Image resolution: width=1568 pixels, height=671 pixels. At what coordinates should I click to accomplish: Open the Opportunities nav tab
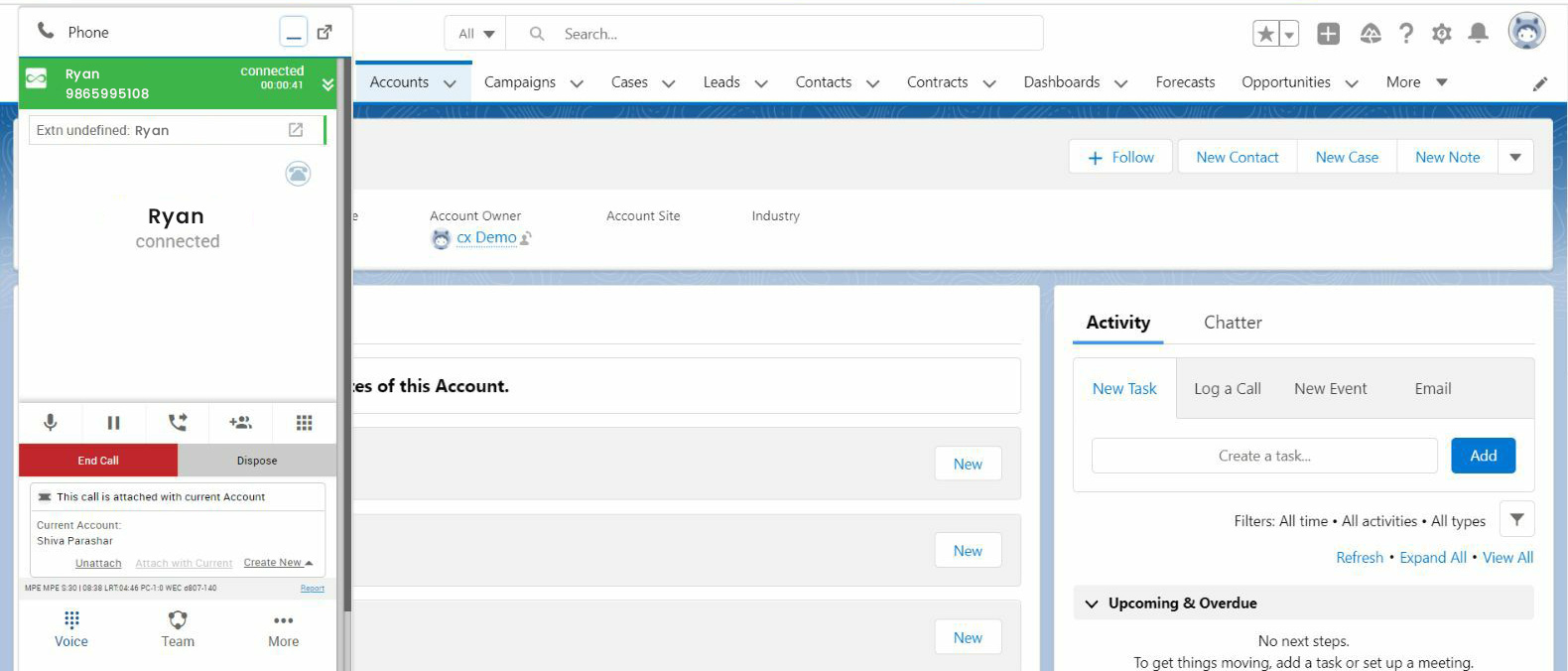[x=1286, y=82]
